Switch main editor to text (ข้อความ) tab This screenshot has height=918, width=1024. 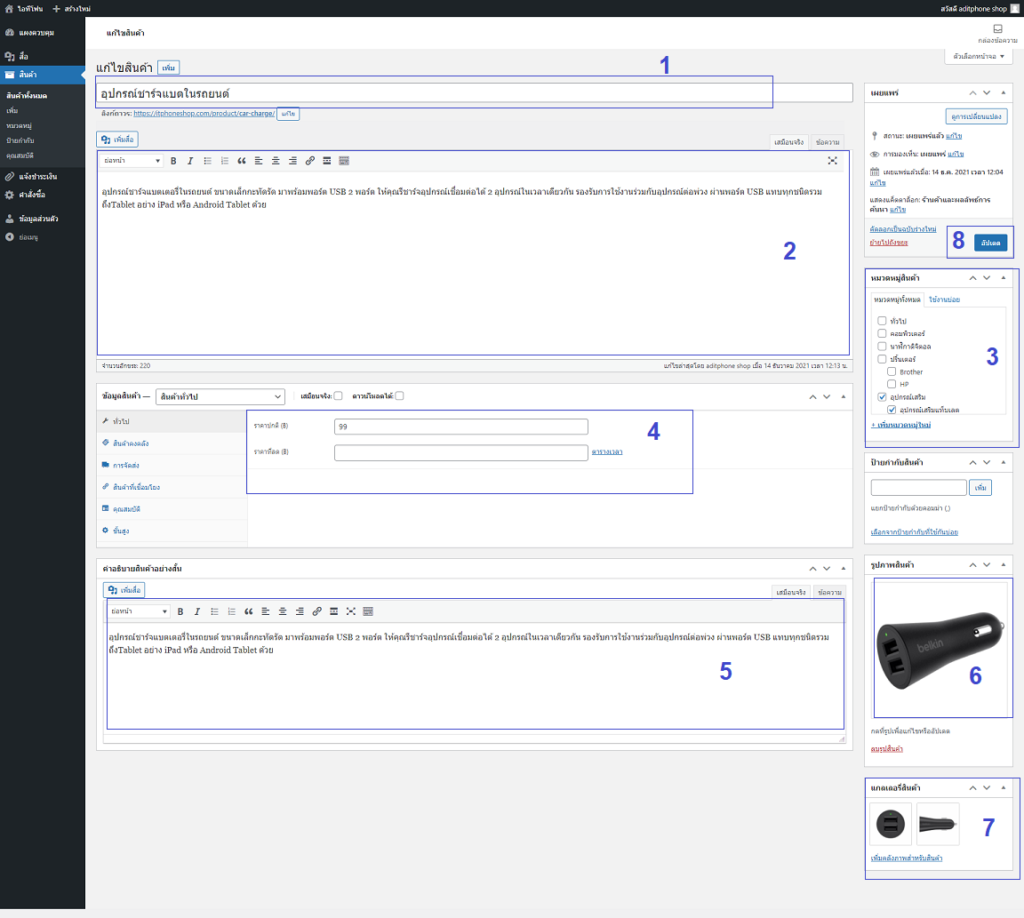coord(829,142)
